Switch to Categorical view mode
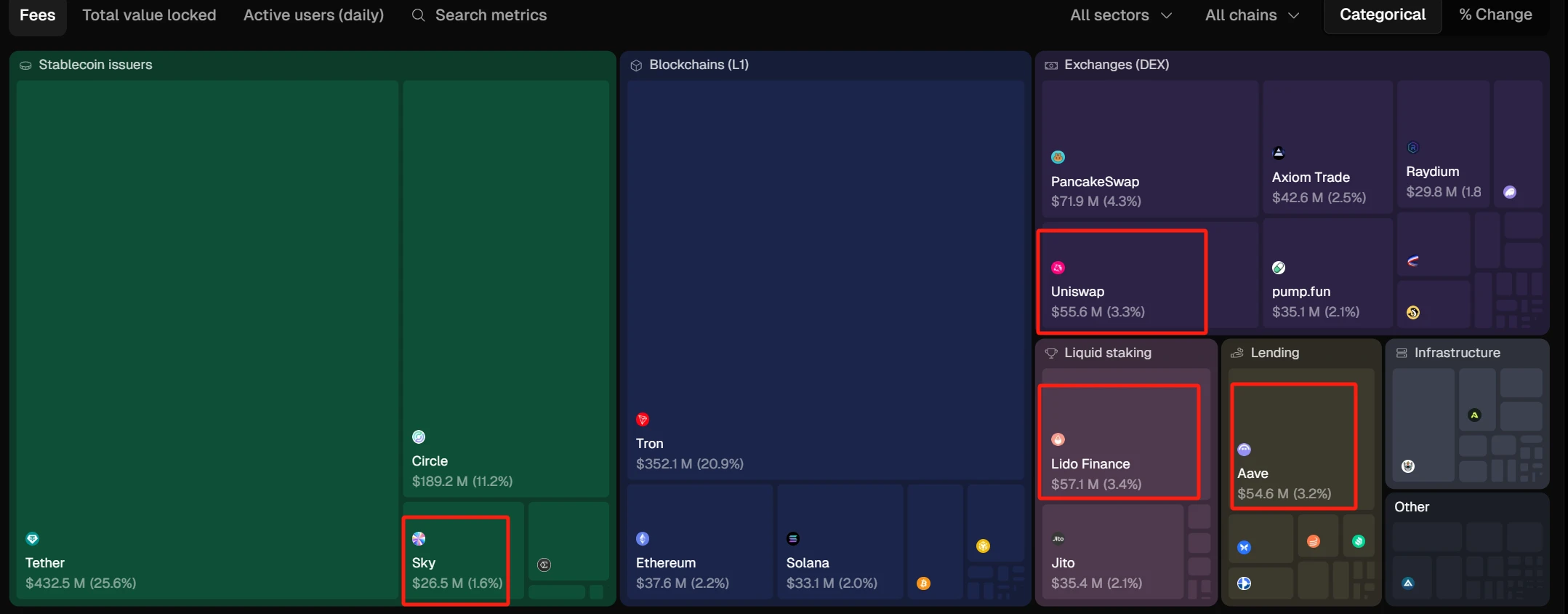Image resolution: width=1568 pixels, height=614 pixels. [1382, 15]
